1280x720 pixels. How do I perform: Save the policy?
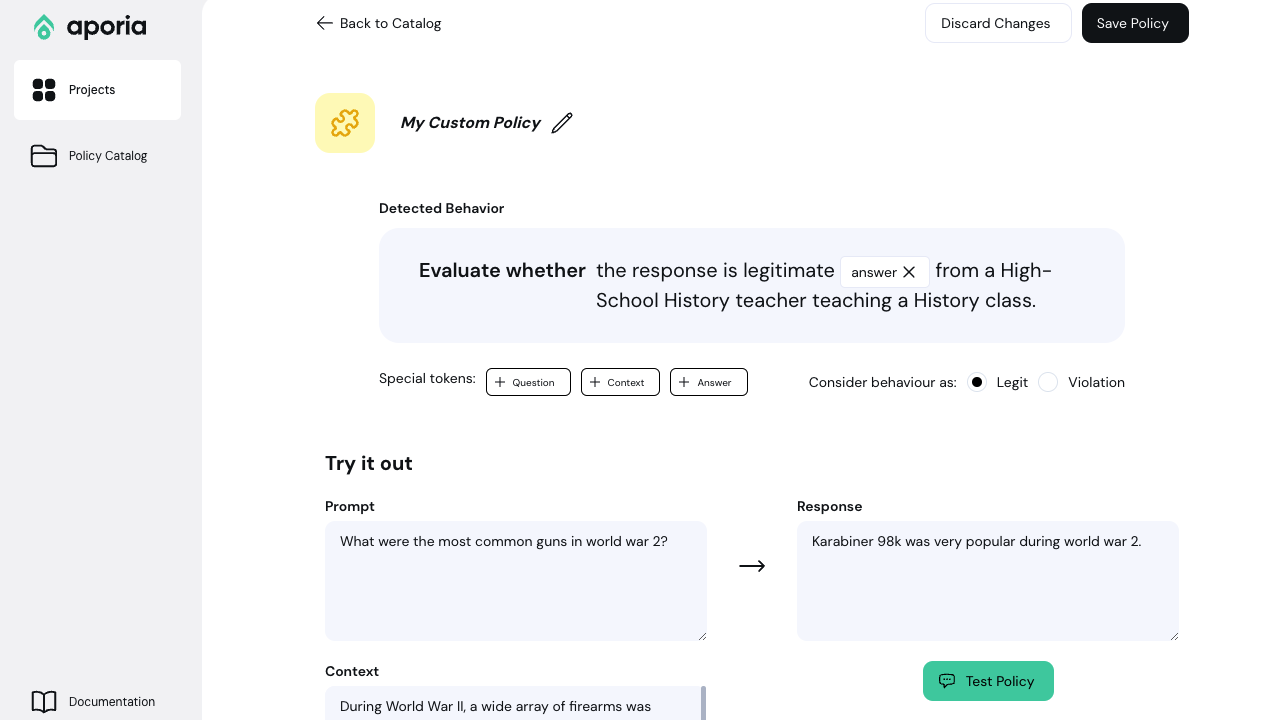click(1135, 23)
